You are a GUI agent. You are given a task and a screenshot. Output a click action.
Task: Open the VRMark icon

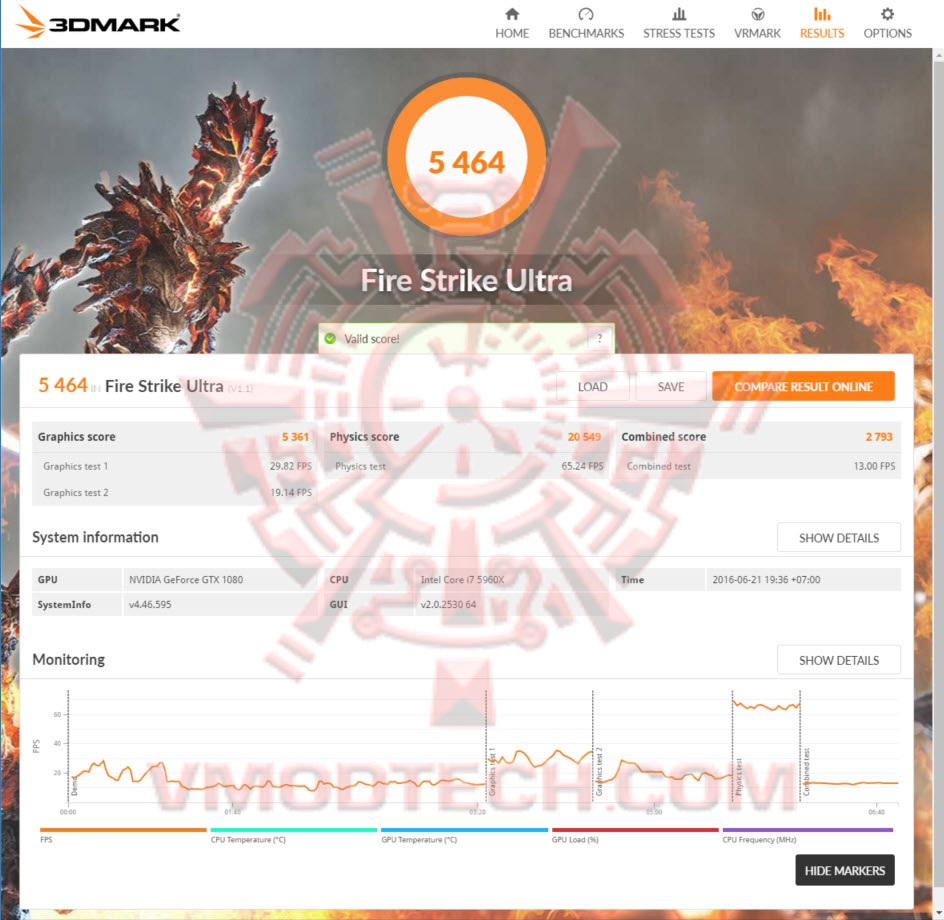(757, 14)
